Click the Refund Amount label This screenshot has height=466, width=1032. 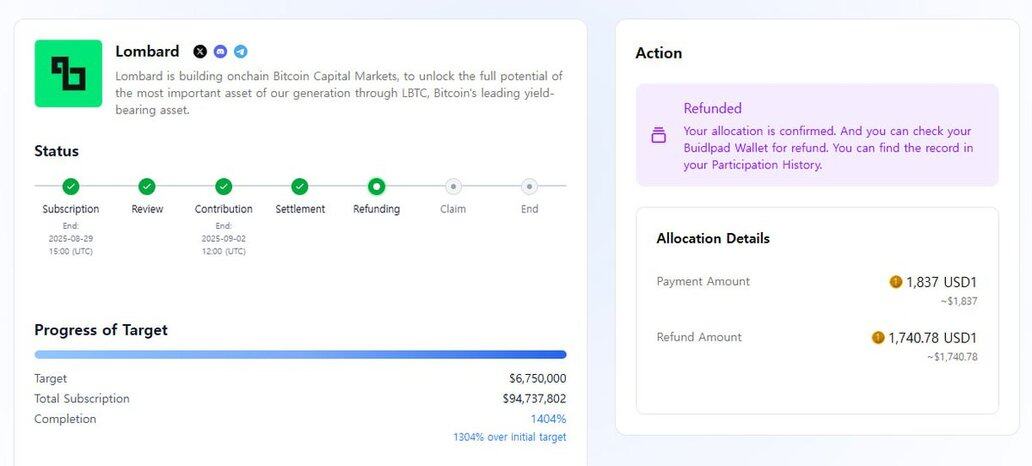pyautogui.click(x=699, y=337)
